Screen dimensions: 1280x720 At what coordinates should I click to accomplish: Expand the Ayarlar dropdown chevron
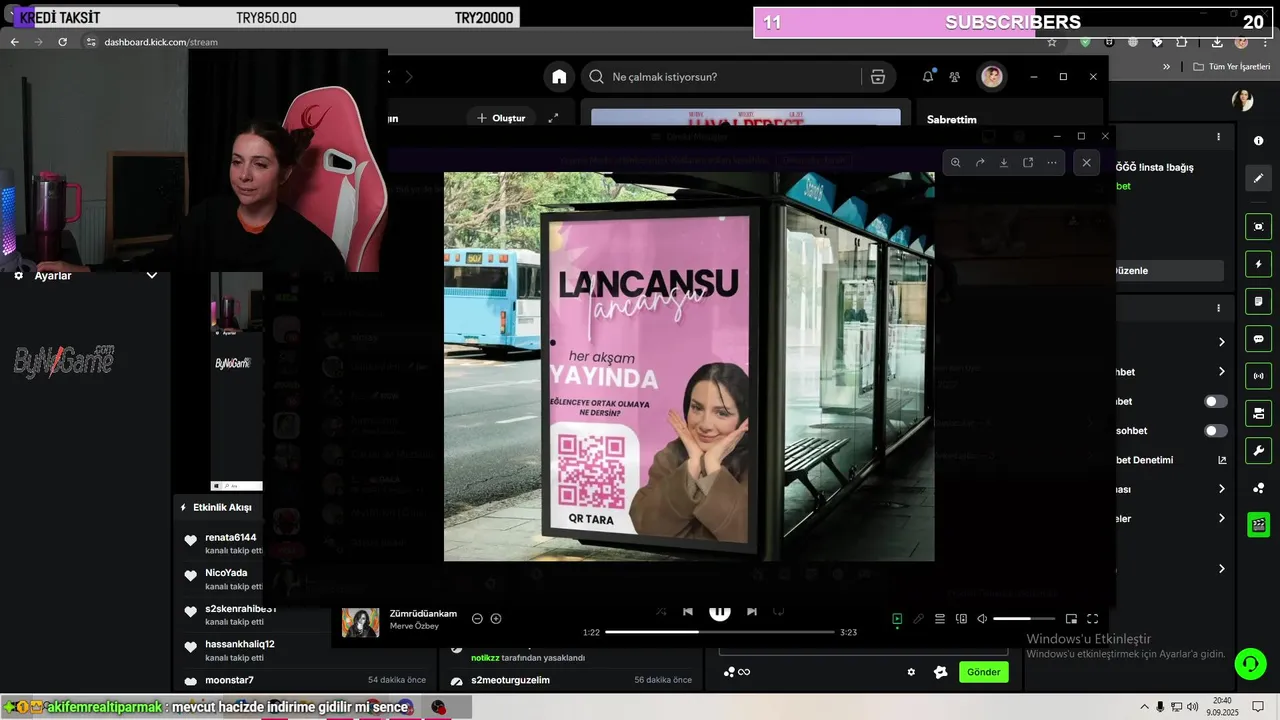pyautogui.click(x=152, y=275)
